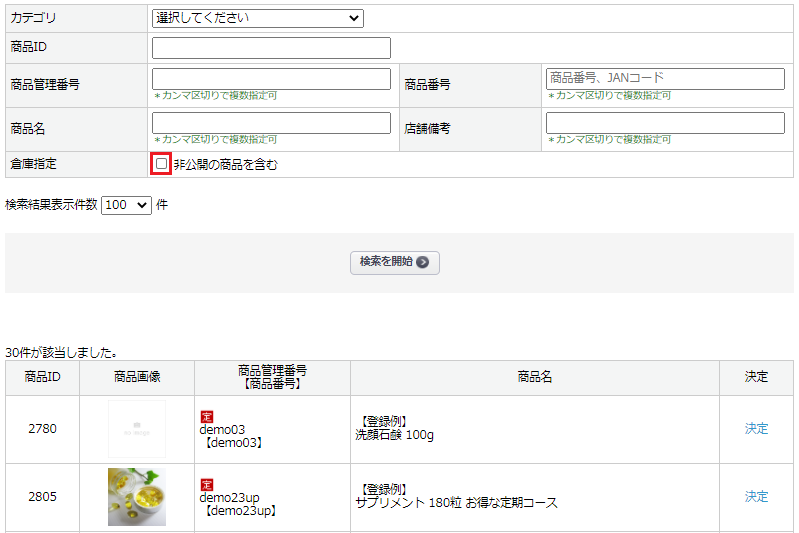Click the arrow icon on 検索を開始 button
Viewport: 799px width, 533px height.
coord(422,262)
